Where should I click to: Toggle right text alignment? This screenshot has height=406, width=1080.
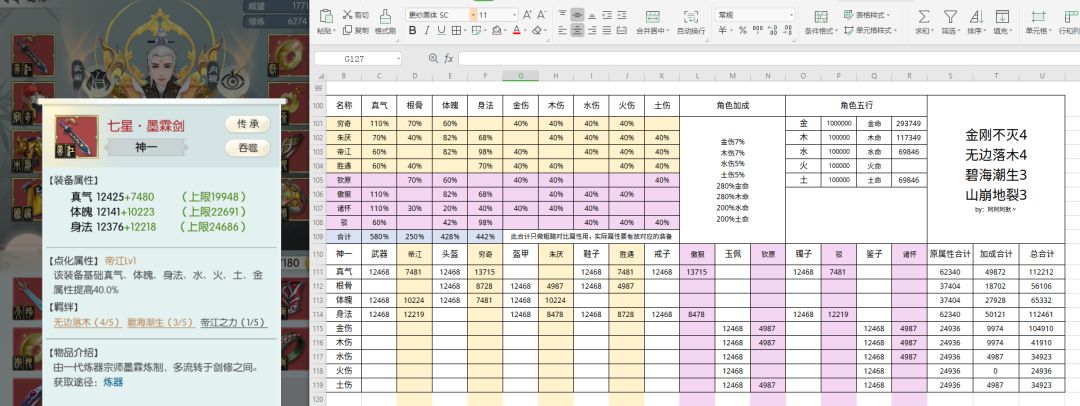pyautogui.click(x=592, y=30)
